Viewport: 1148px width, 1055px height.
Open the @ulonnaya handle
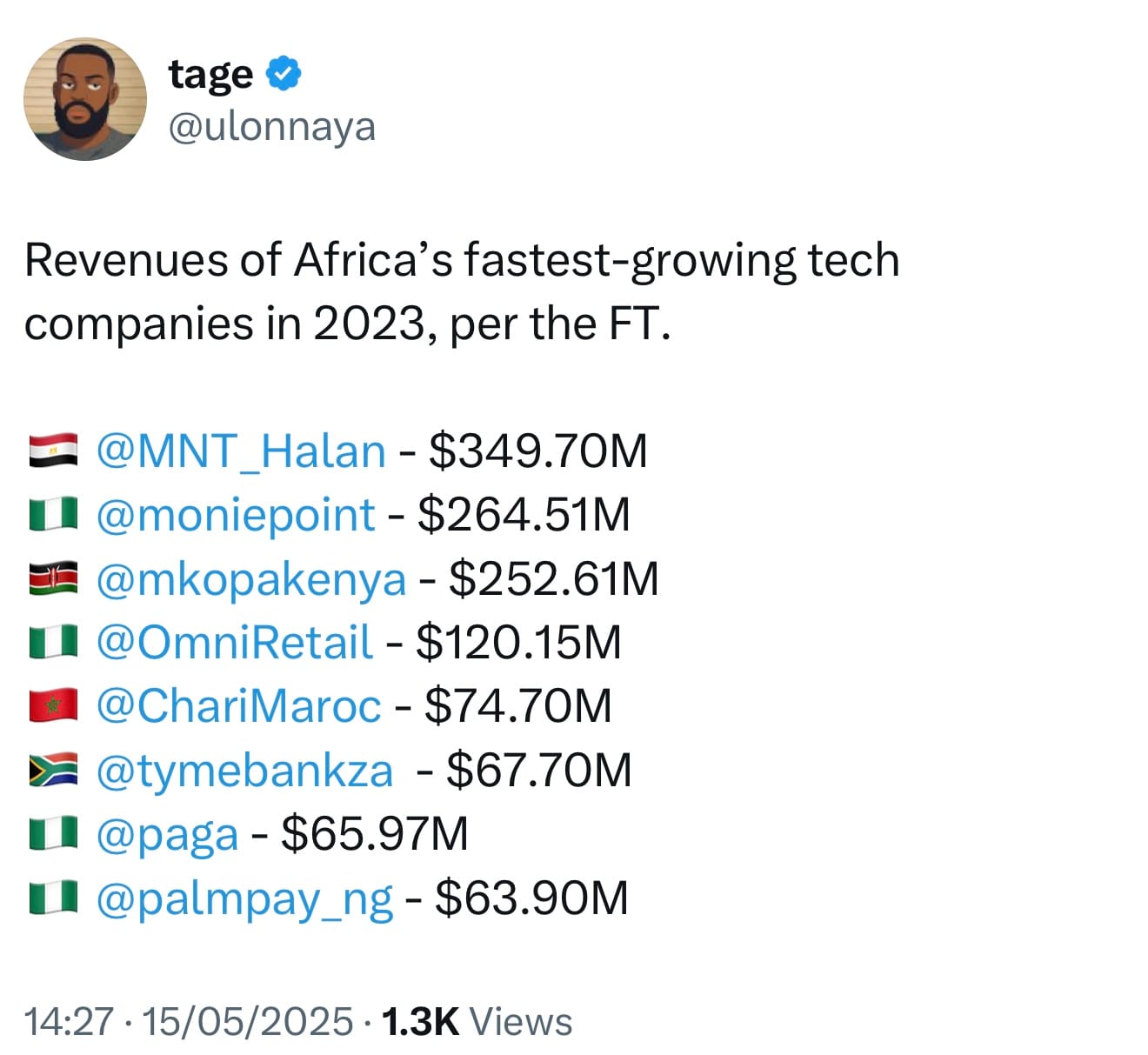272,127
